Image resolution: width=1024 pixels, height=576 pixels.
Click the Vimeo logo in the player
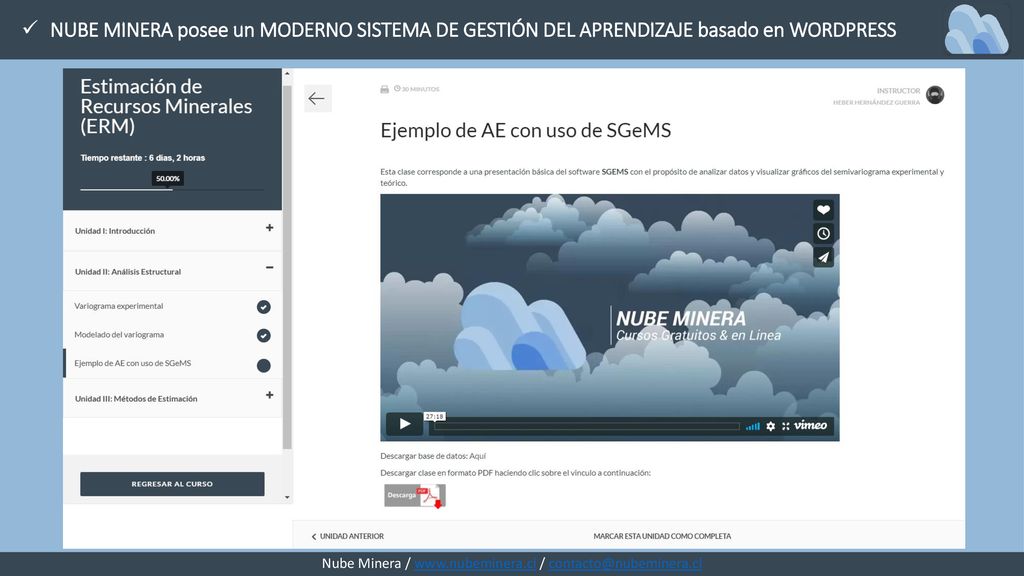810,425
